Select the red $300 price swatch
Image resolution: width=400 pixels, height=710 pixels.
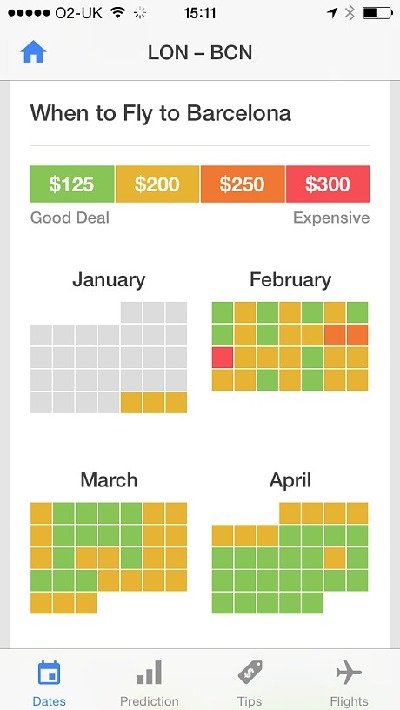click(328, 184)
